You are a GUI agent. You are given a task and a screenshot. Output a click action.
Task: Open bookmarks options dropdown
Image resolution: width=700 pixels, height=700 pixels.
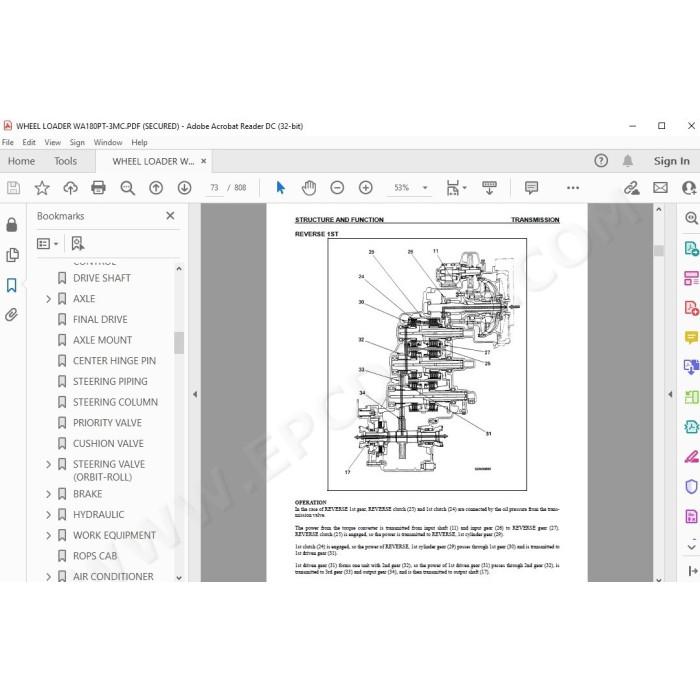pos(47,244)
